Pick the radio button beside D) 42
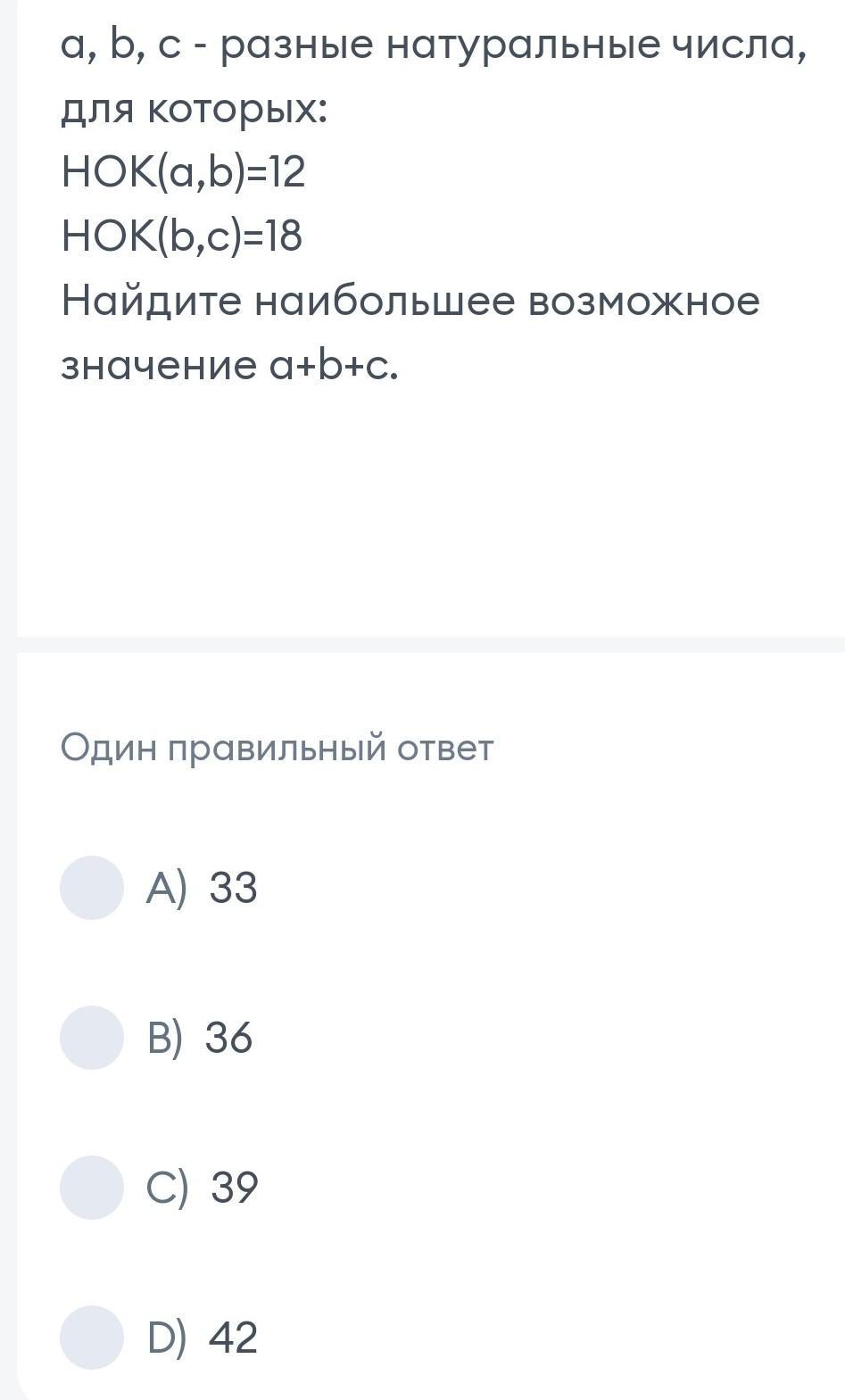Image resolution: width=845 pixels, height=1400 pixels. point(92,1338)
